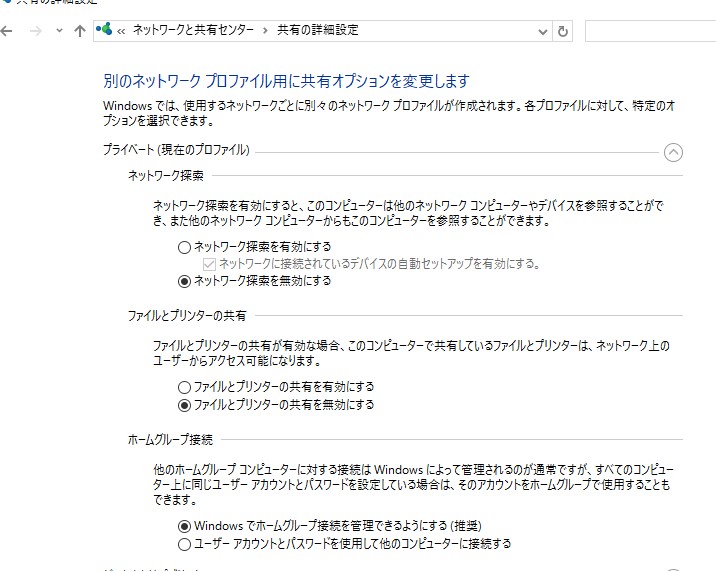Go back with the left arrow button

(x=6, y=31)
